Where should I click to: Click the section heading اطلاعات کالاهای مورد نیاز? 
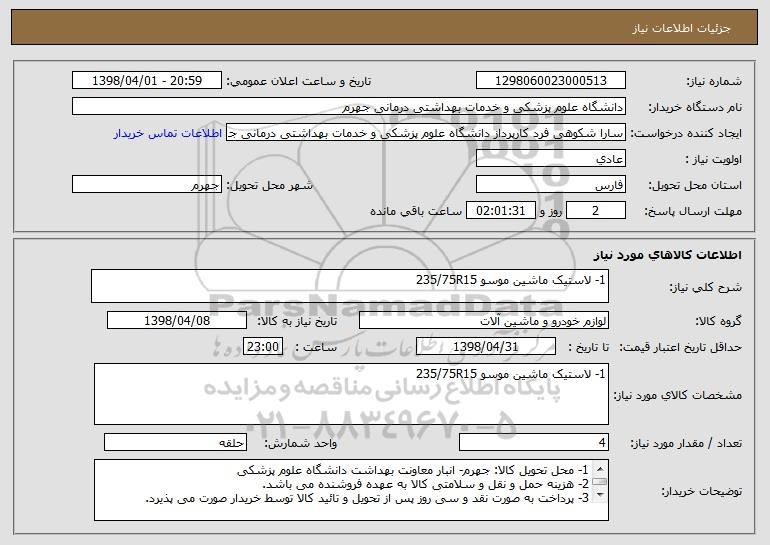(x=667, y=254)
